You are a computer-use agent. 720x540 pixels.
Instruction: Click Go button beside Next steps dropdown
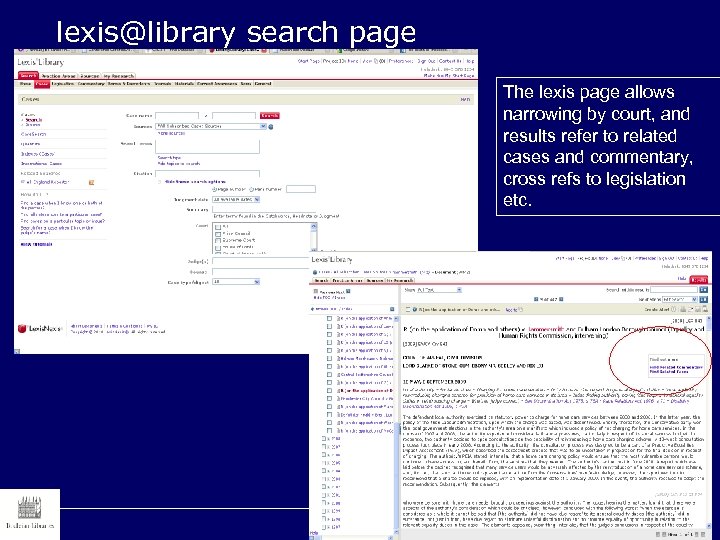coord(703,299)
